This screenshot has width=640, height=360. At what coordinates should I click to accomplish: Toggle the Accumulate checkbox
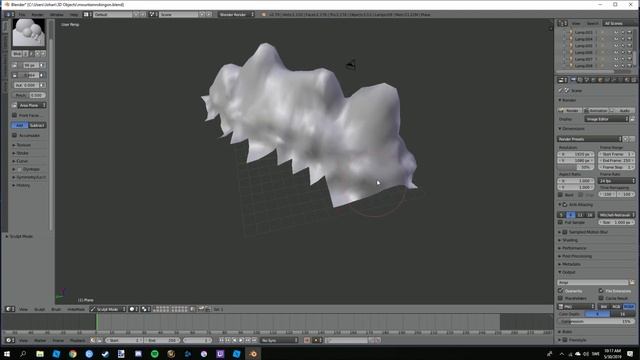coord(15,135)
